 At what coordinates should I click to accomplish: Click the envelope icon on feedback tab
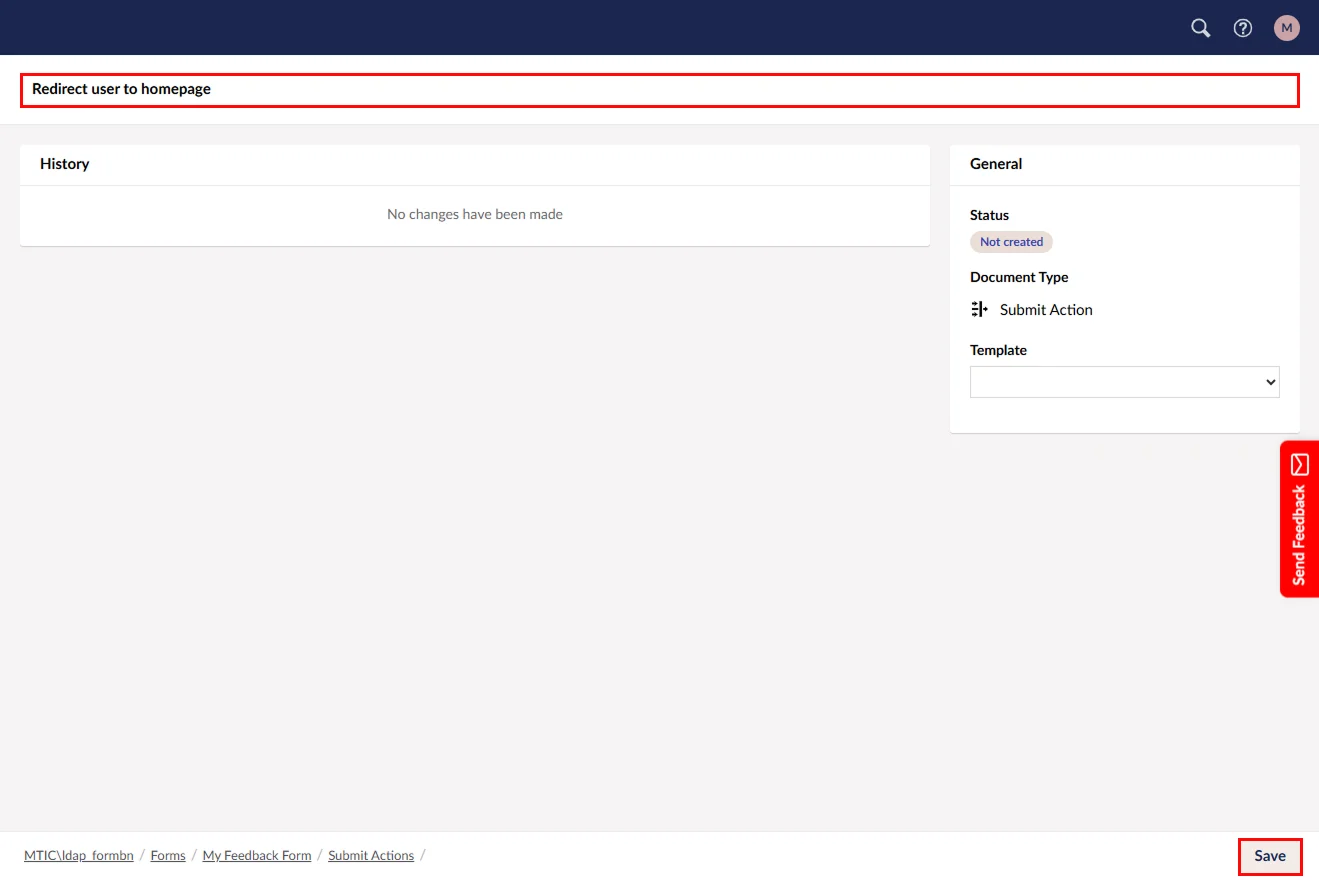pyautogui.click(x=1299, y=464)
